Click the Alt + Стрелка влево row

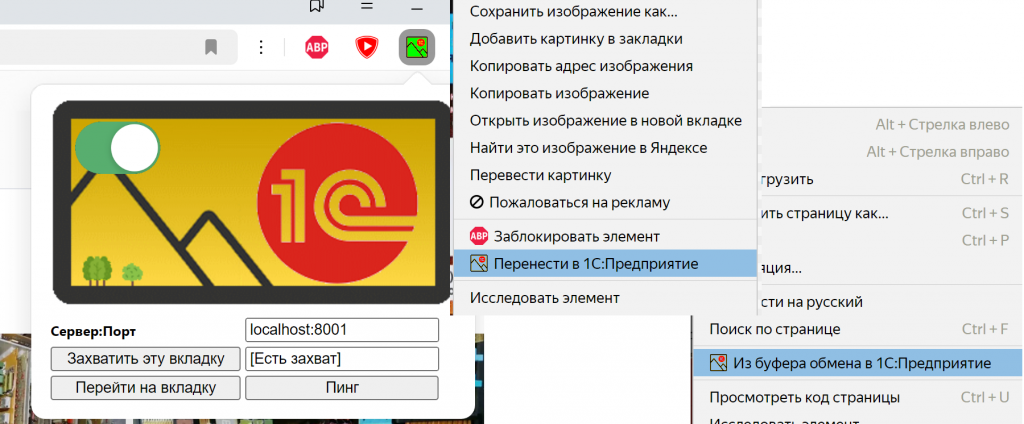[x=890, y=124]
